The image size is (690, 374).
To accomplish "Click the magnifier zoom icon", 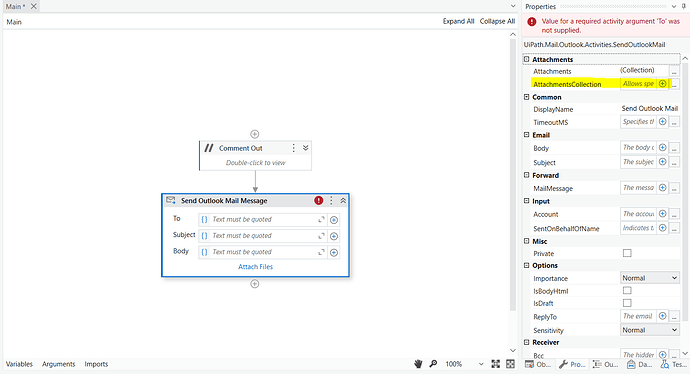I will click(433, 364).
